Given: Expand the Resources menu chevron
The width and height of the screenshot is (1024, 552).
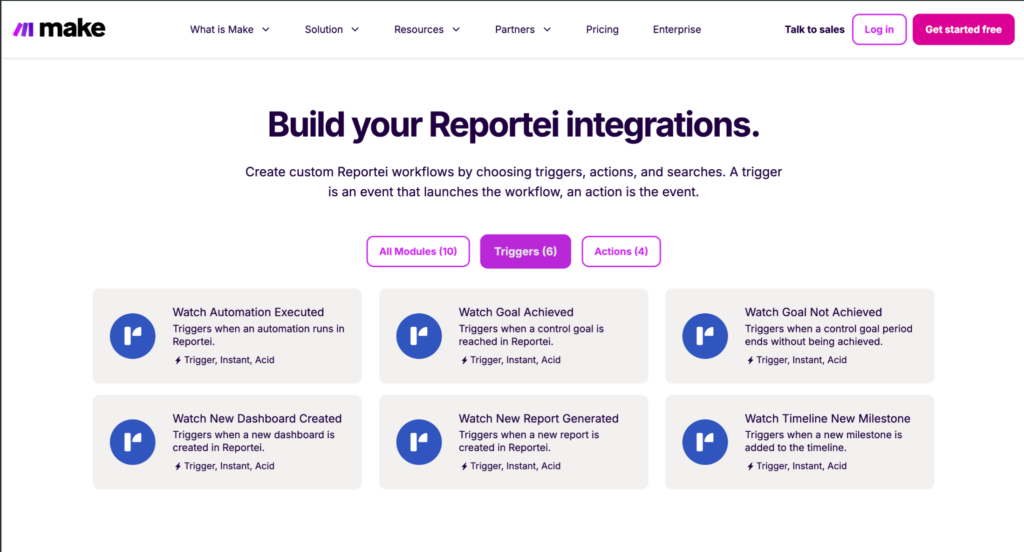Looking at the screenshot, I should coord(456,29).
